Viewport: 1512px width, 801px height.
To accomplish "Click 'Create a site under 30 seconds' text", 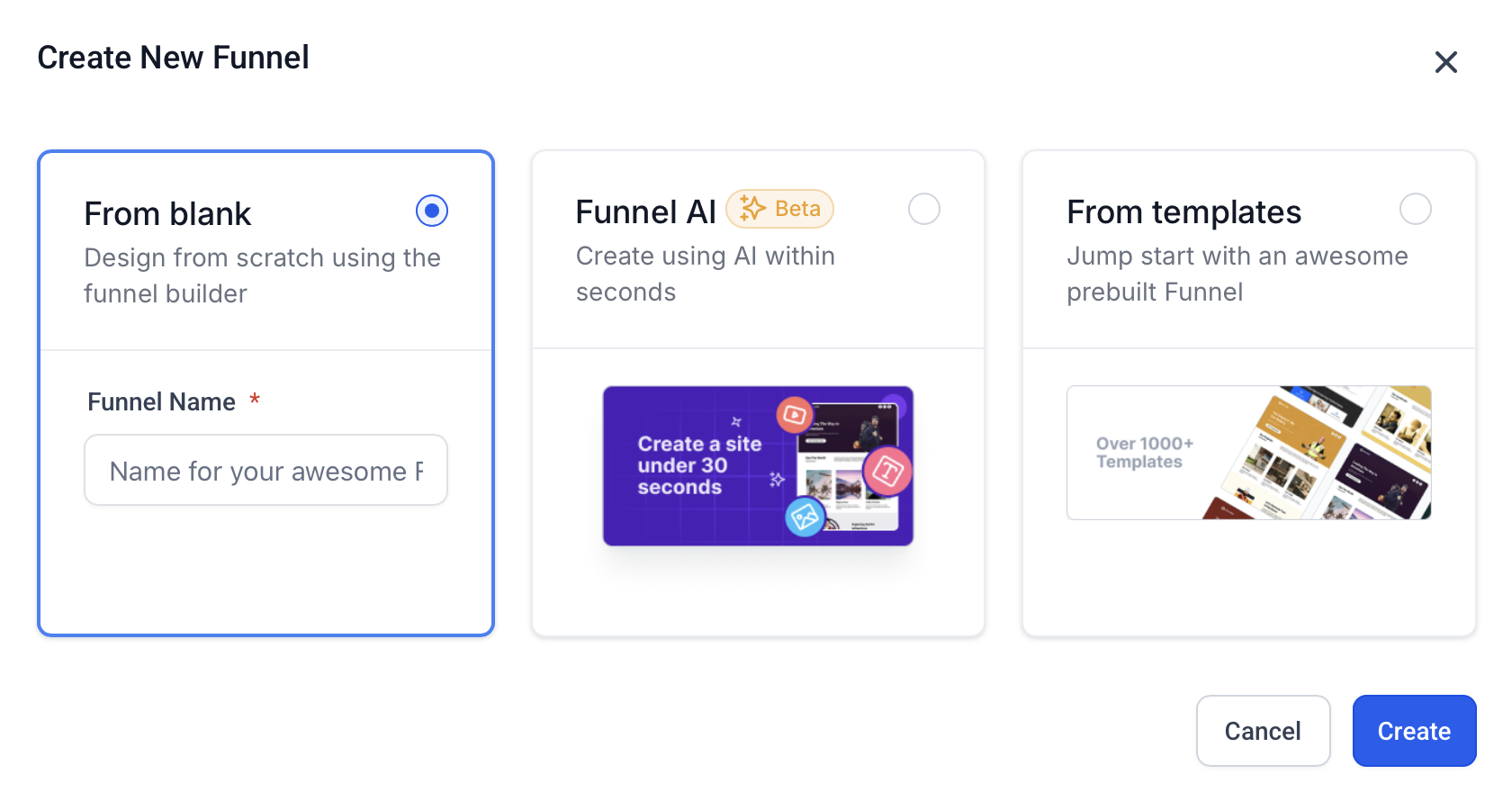I will (x=699, y=465).
